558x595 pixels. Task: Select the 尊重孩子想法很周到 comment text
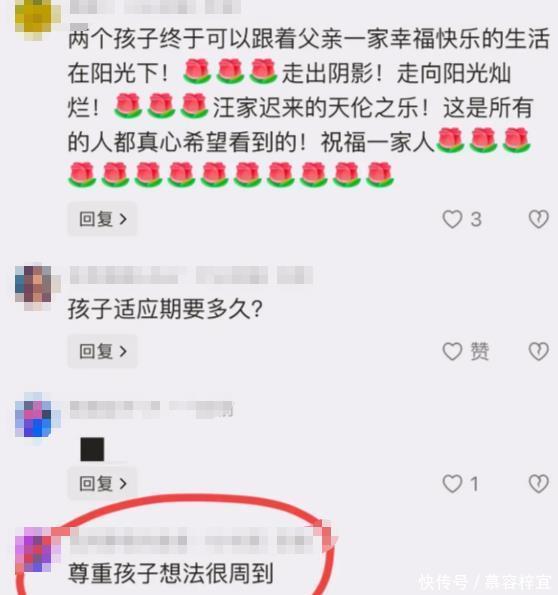point(171,573)
